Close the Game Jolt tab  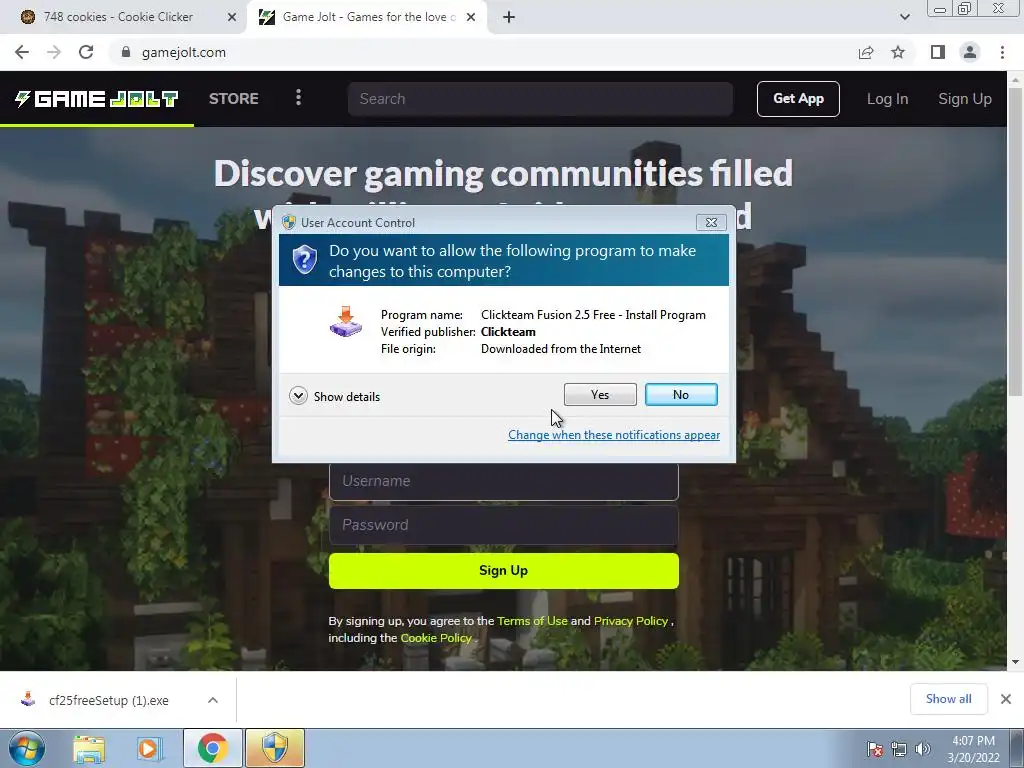pyautogui.click(x=471, y=17)
